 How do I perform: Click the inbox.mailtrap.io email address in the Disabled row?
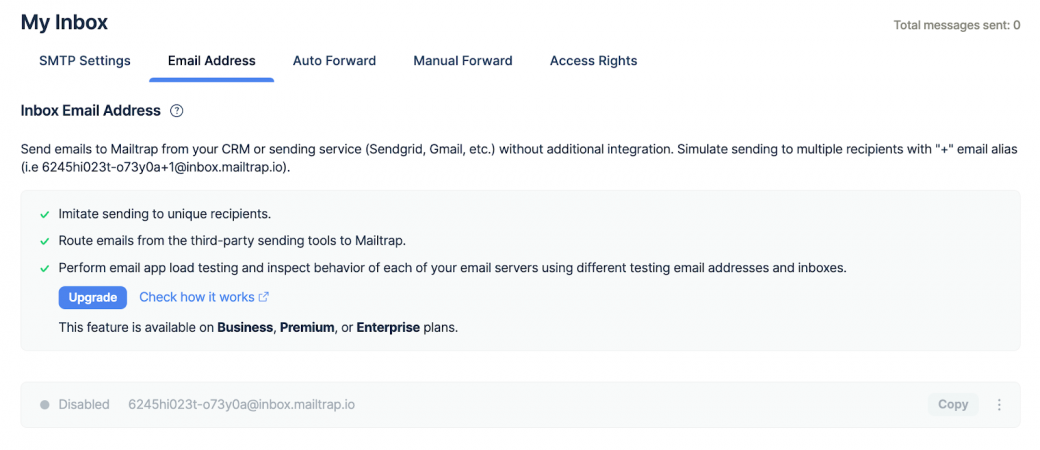coord(241,405)
